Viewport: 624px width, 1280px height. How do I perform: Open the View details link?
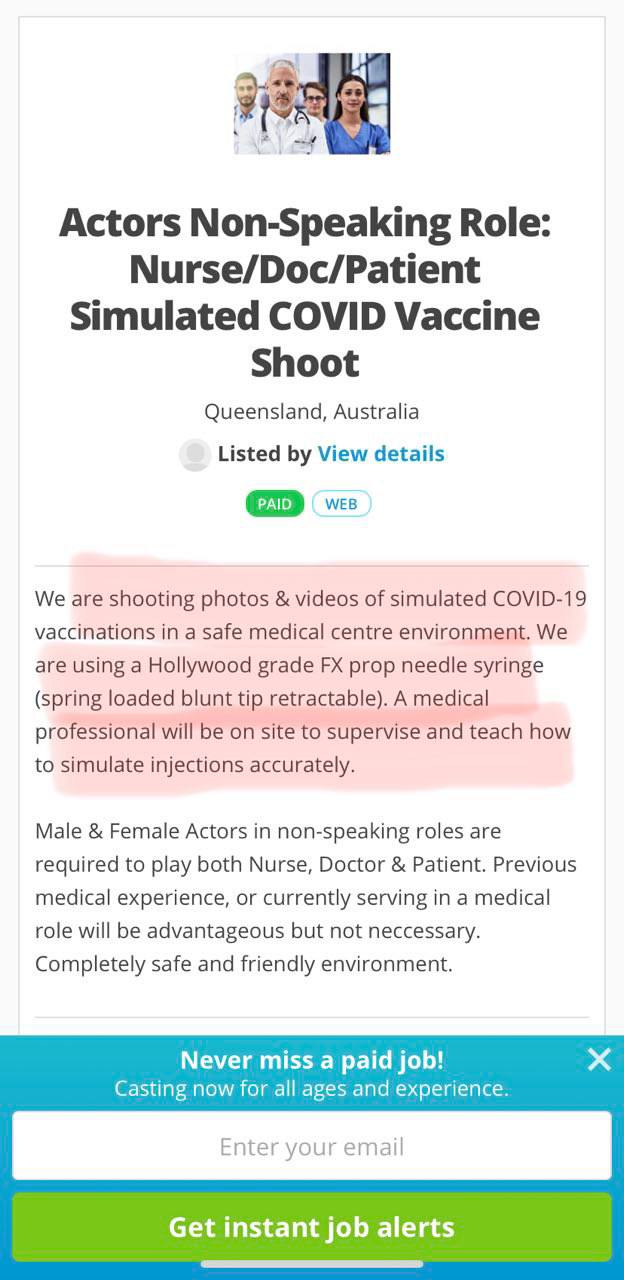pyautogui.click(x=381, y=454)
